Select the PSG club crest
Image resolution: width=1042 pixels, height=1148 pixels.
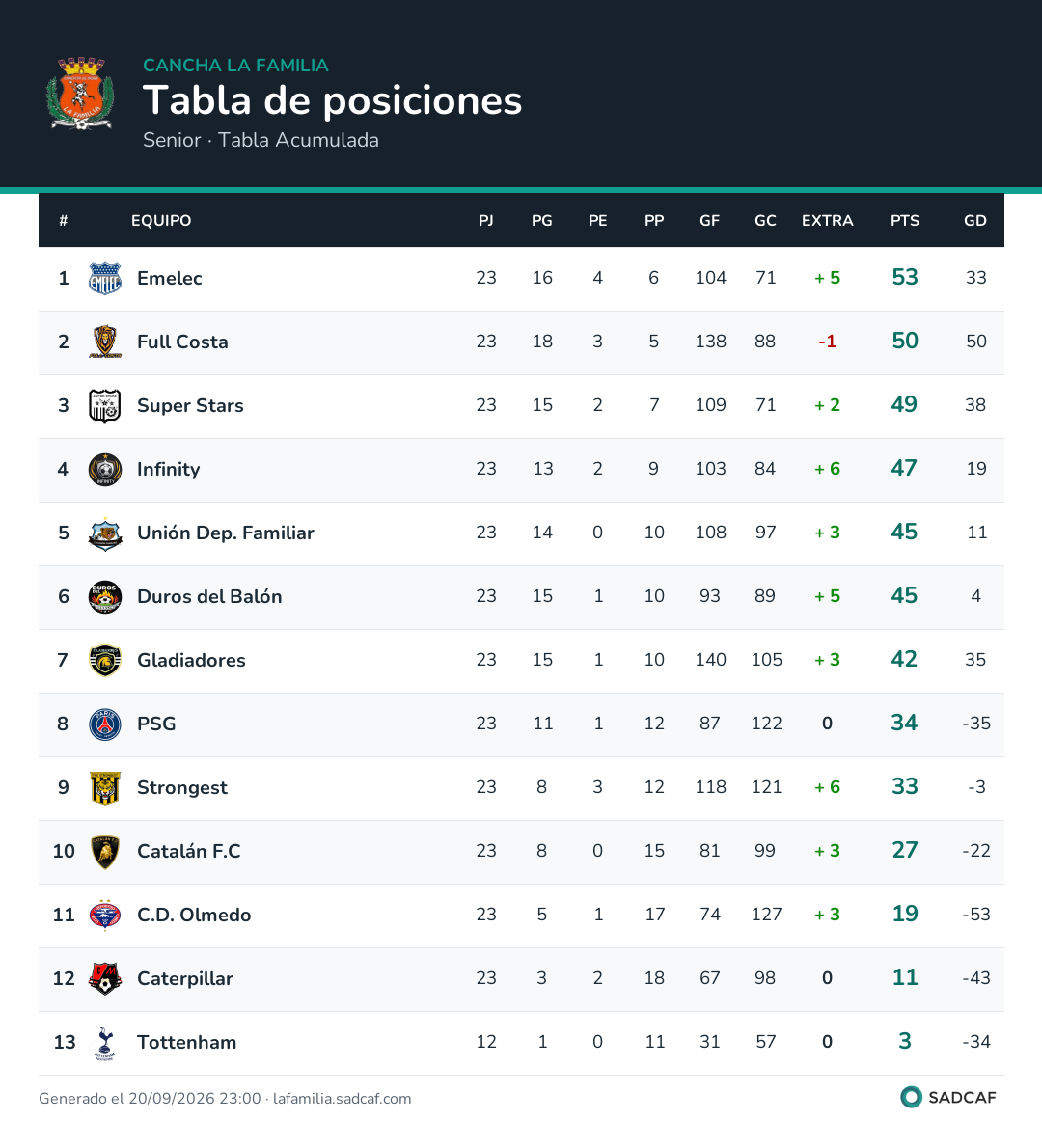tap(105, 724)
